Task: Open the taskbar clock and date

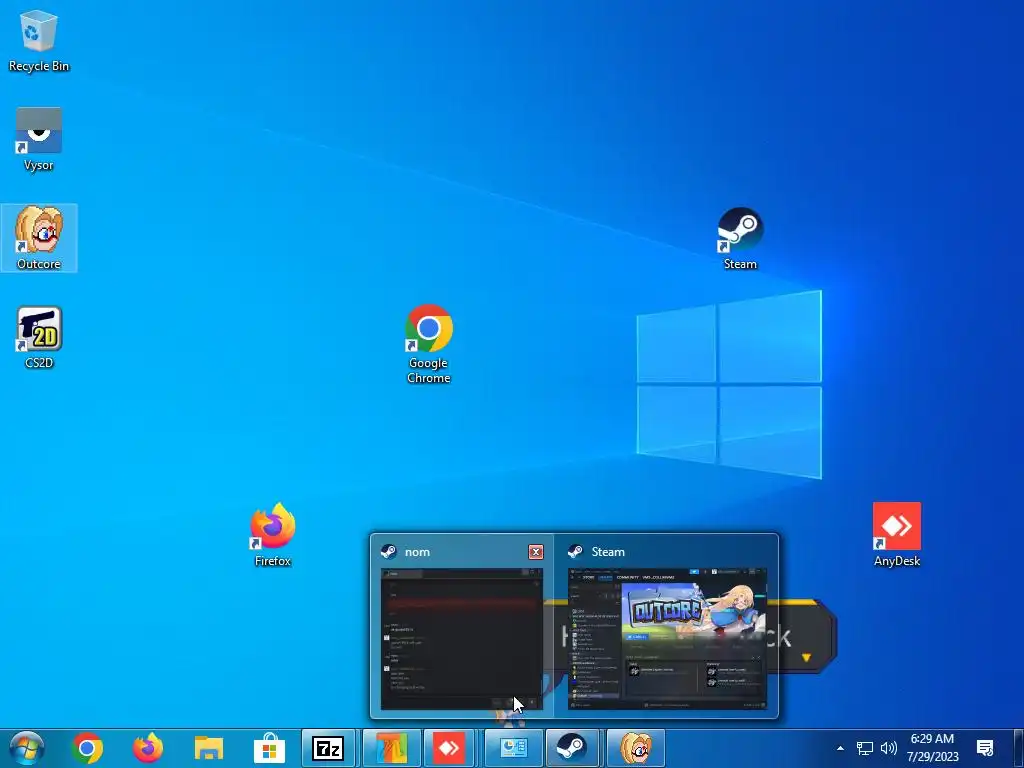Action: point(933,748)
